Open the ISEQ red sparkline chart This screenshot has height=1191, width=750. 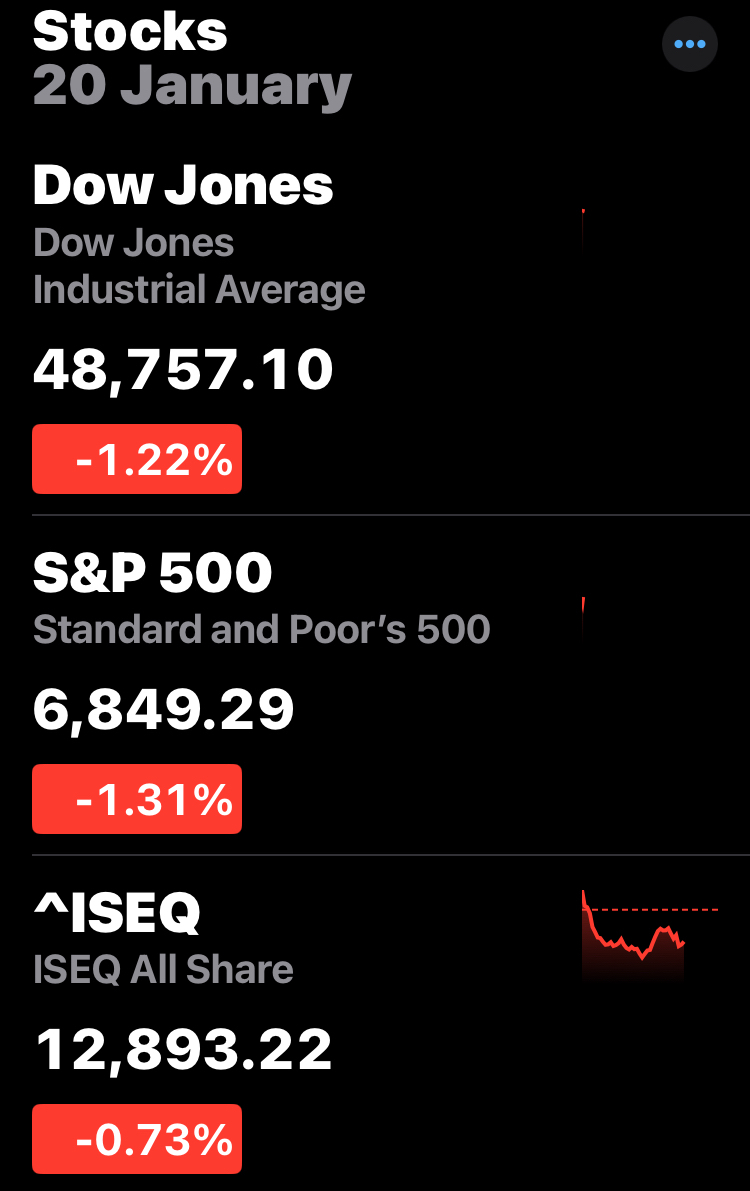[633, 940]
